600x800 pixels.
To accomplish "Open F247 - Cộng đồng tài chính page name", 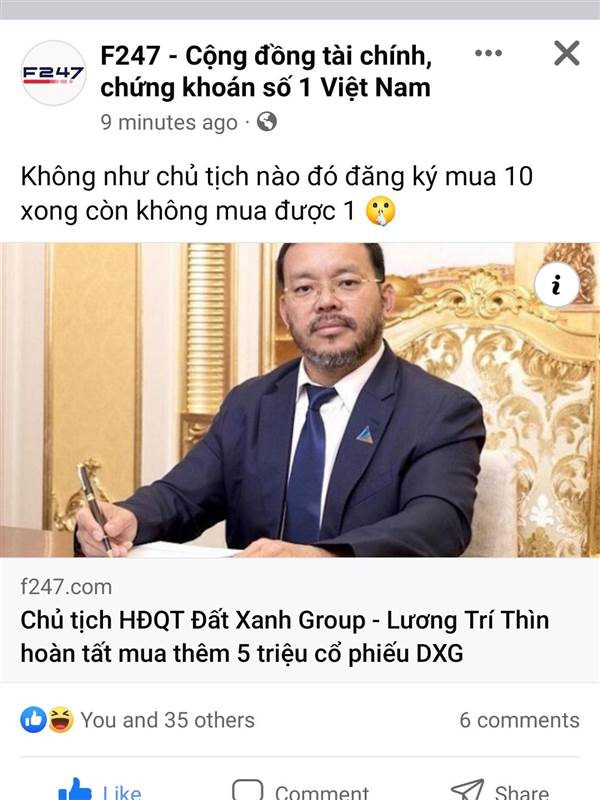I will point(266,71).
